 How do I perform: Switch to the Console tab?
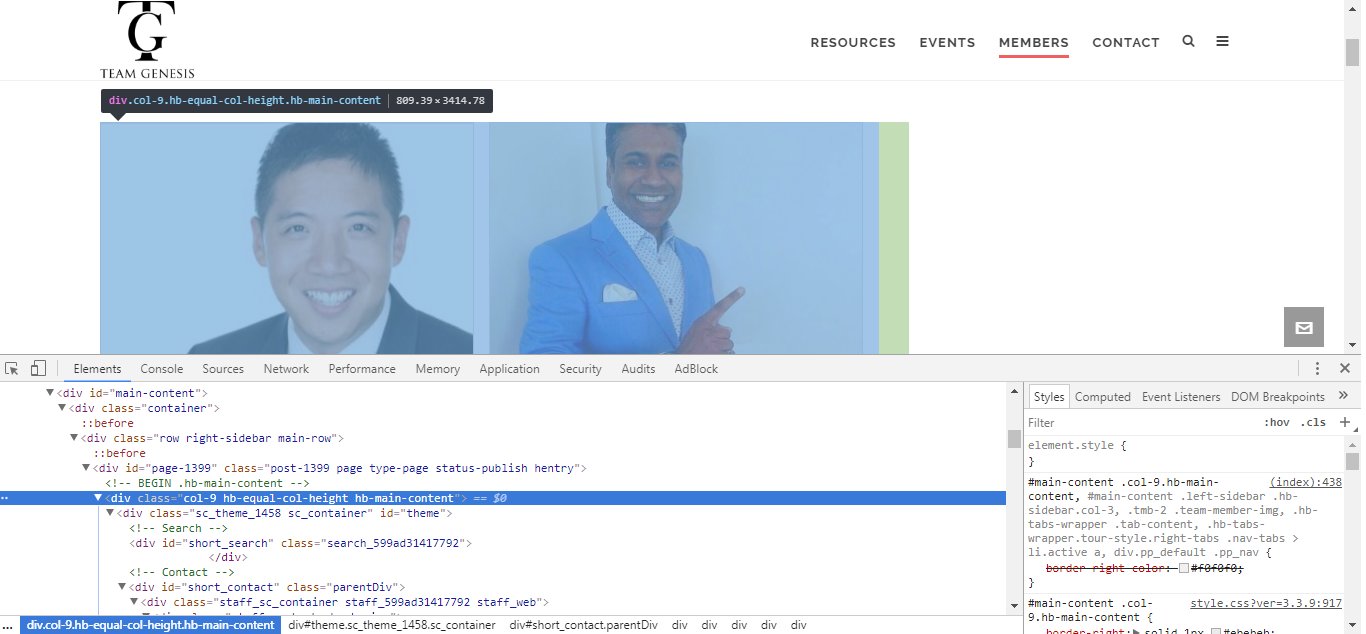(162, 368)
